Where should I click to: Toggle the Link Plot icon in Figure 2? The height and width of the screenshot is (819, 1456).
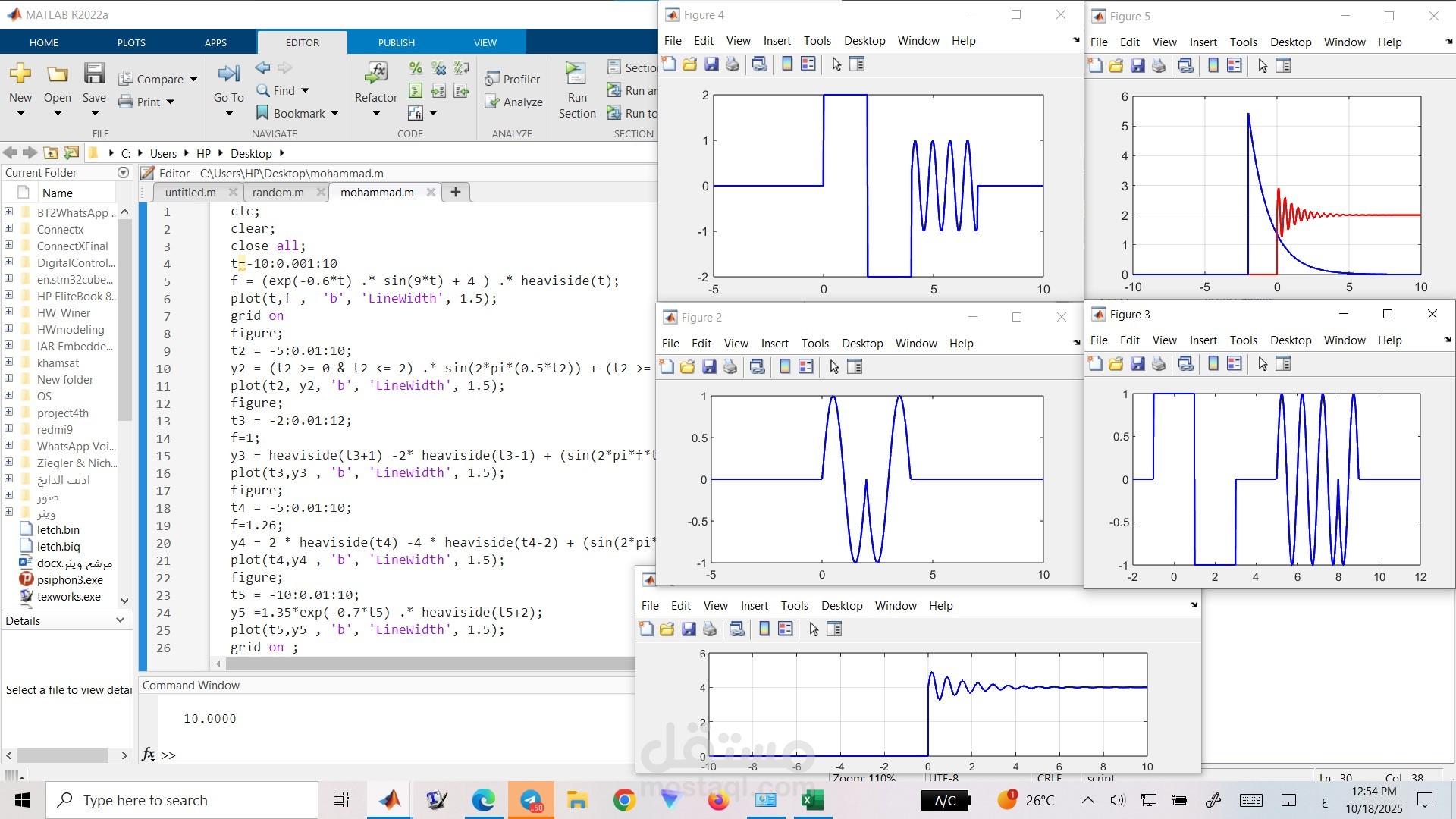[757, 367]
